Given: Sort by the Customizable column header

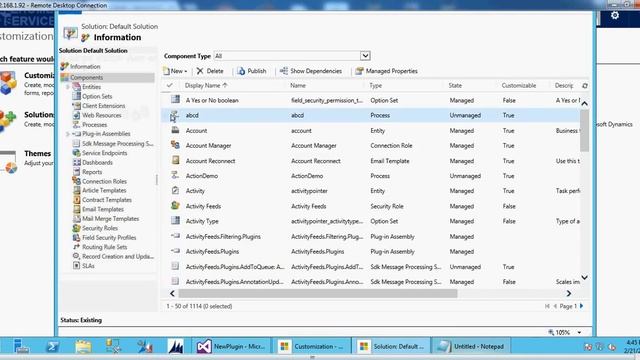Looking at the screenshot, I should click(519, 85).
